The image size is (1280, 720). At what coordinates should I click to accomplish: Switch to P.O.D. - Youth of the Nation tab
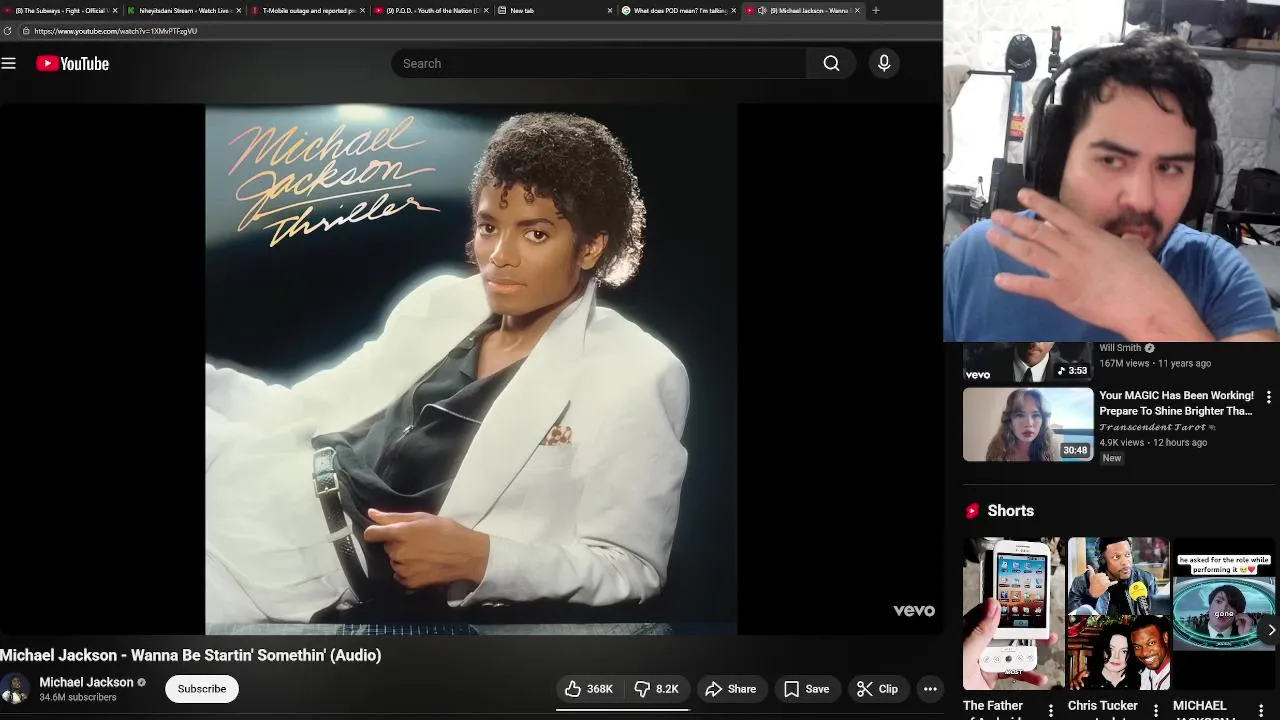point(431,10)
